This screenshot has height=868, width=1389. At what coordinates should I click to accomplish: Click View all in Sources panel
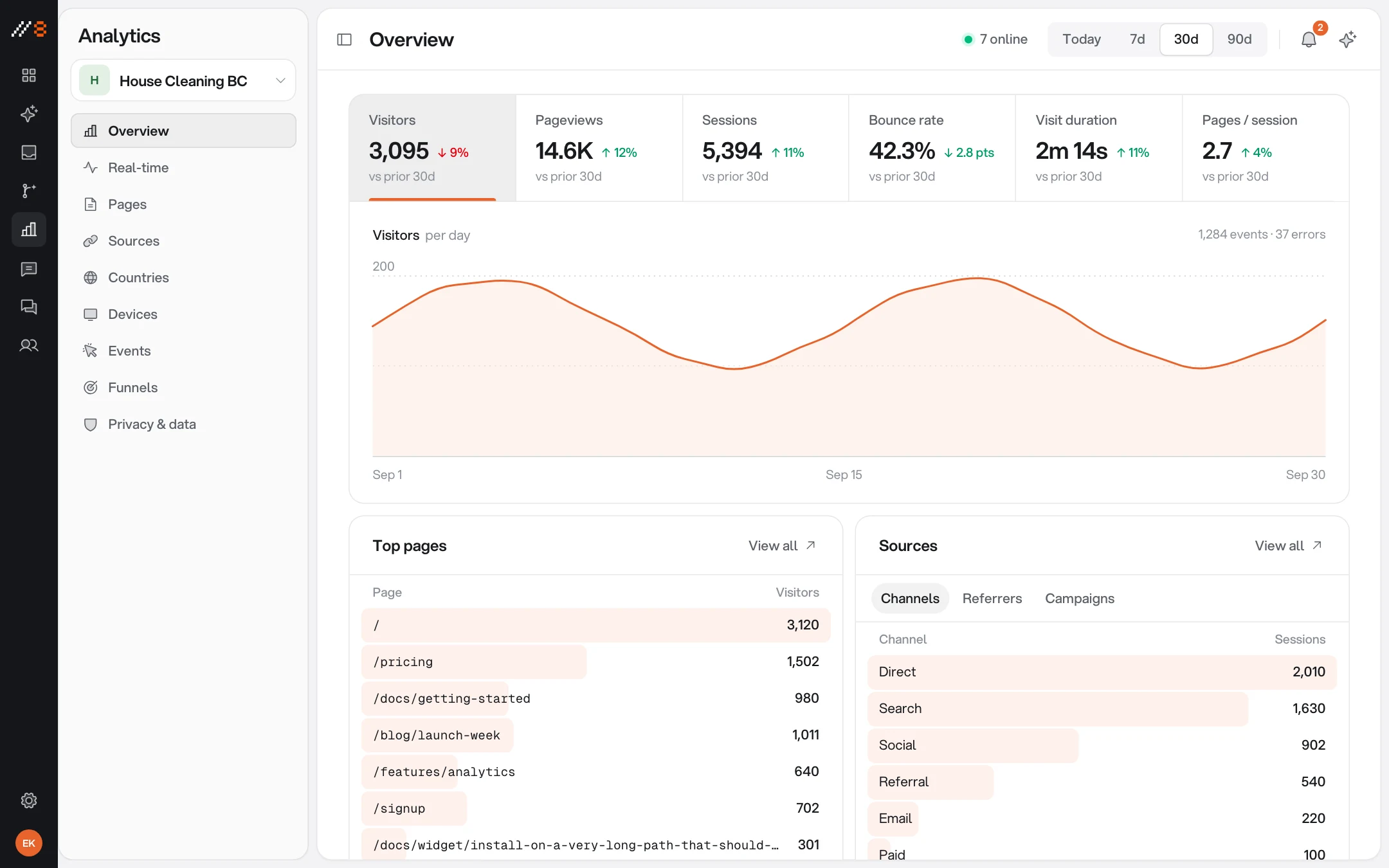(x=1288, y=545)
